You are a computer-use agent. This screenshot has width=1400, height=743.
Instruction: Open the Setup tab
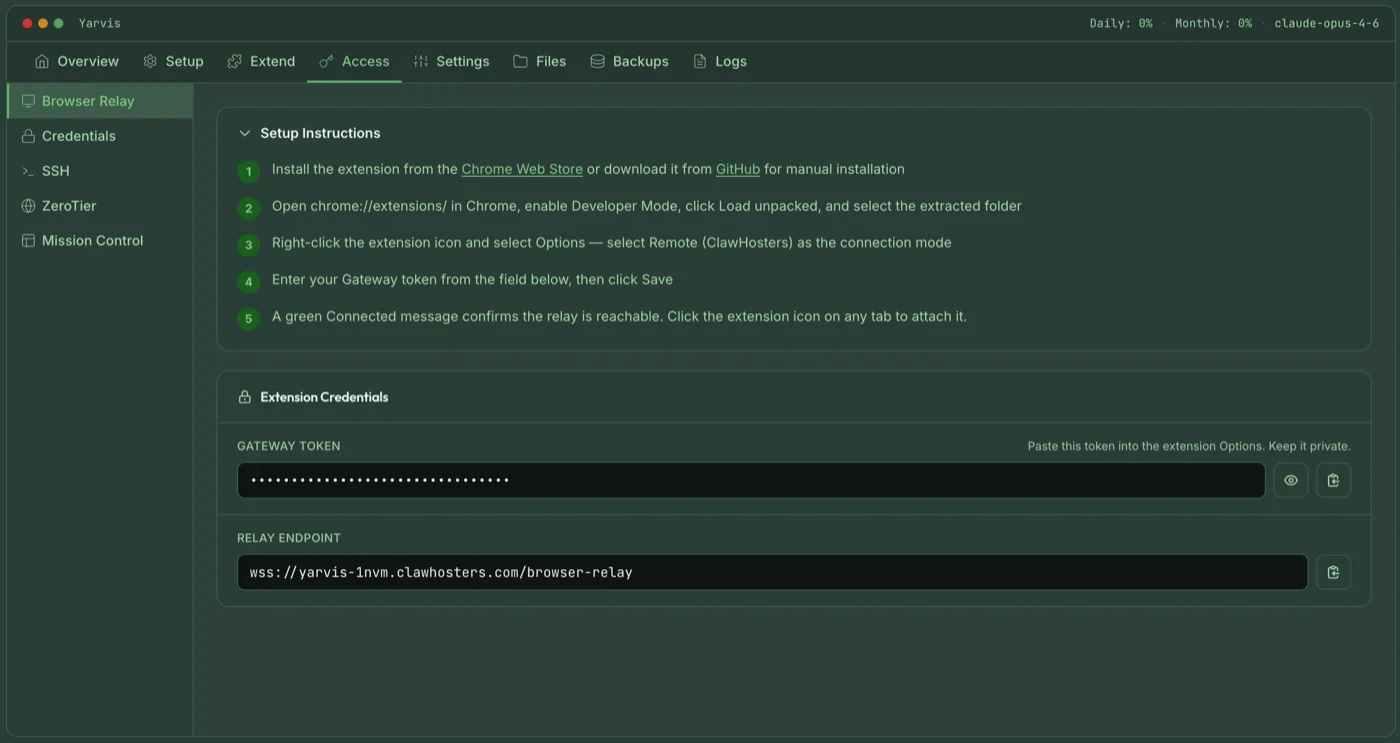(173, 61)
